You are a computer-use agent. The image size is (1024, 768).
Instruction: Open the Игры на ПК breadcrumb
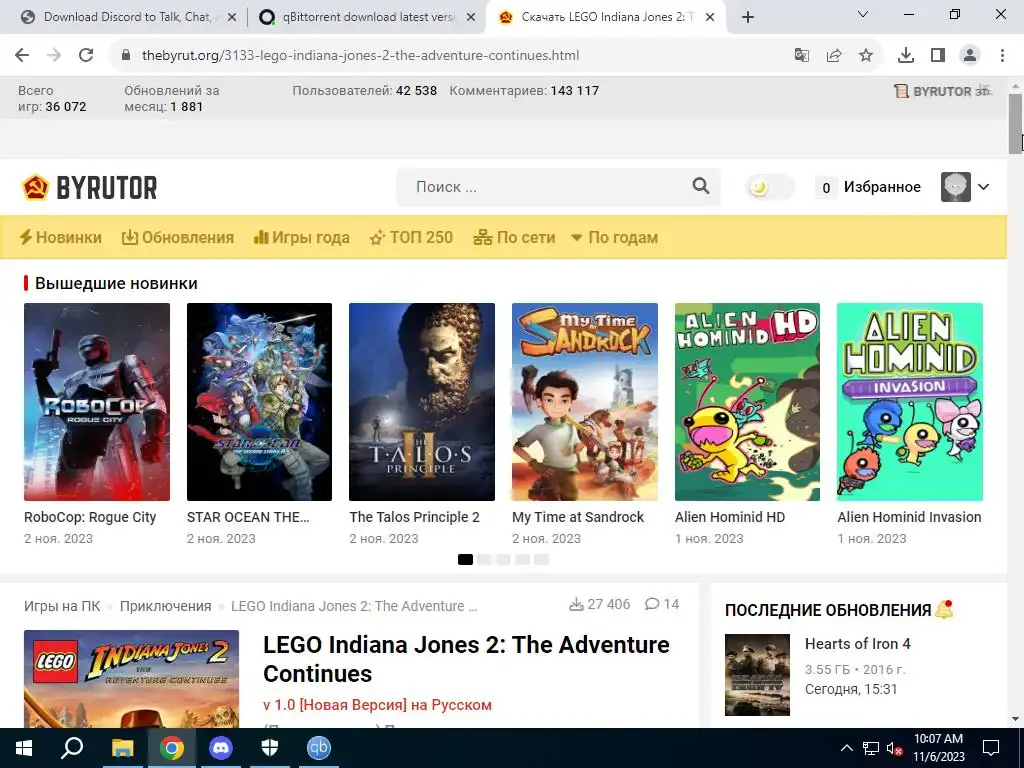(62, 606)
